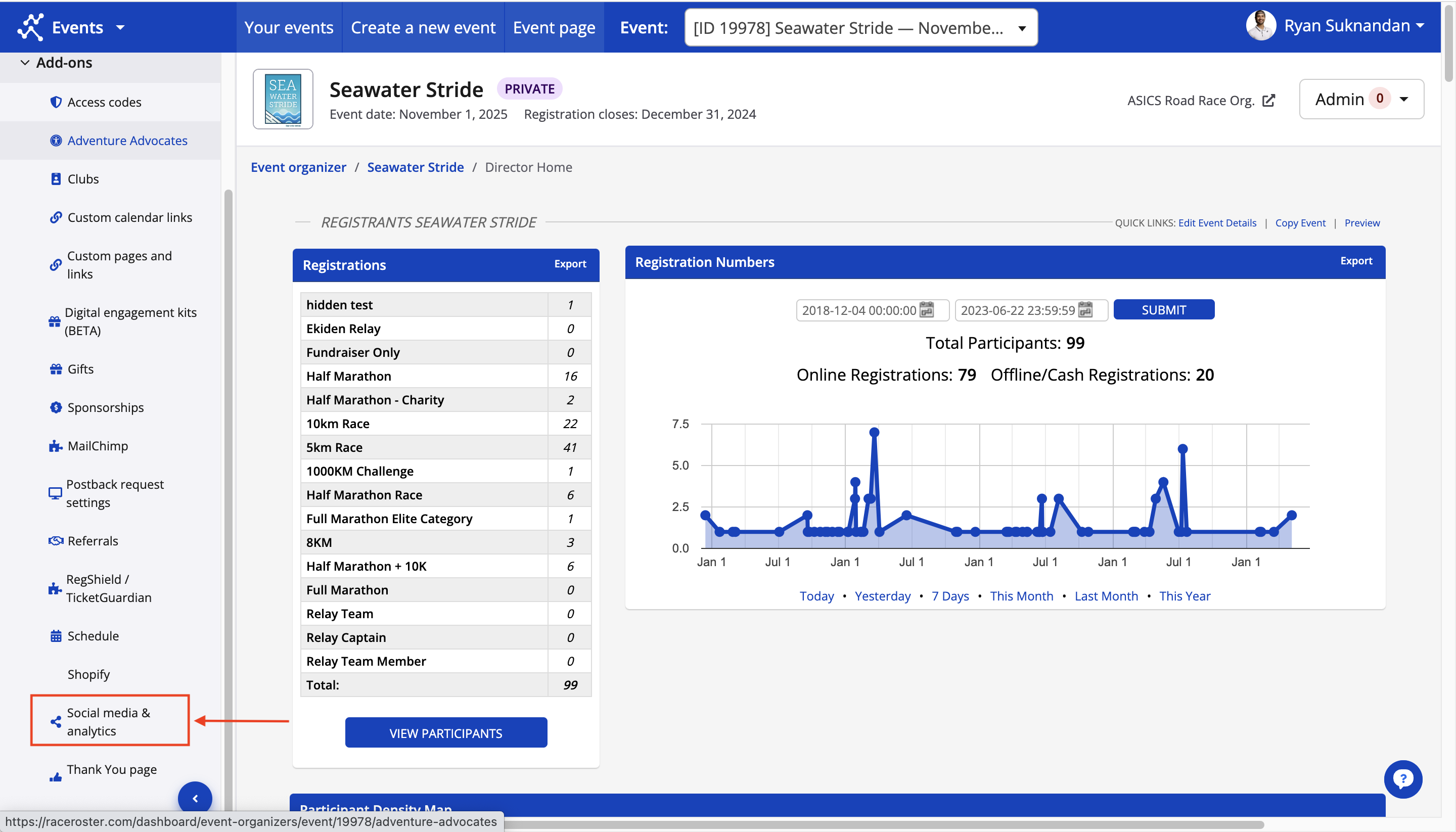Select the This Year quick filter
The width and height of the screenshot is (1456, 832).
coord(1184,595)
